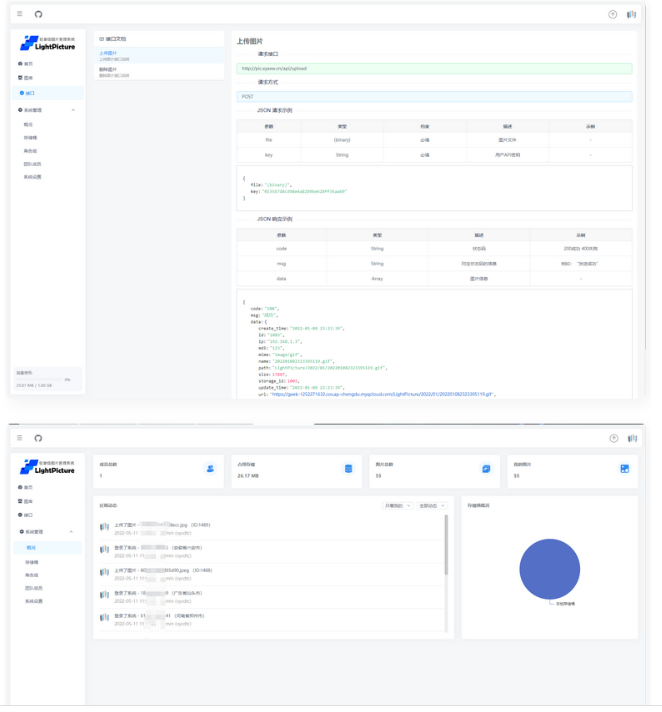Go to 团队成员 in the API docs sidebar

coord(33,163)
